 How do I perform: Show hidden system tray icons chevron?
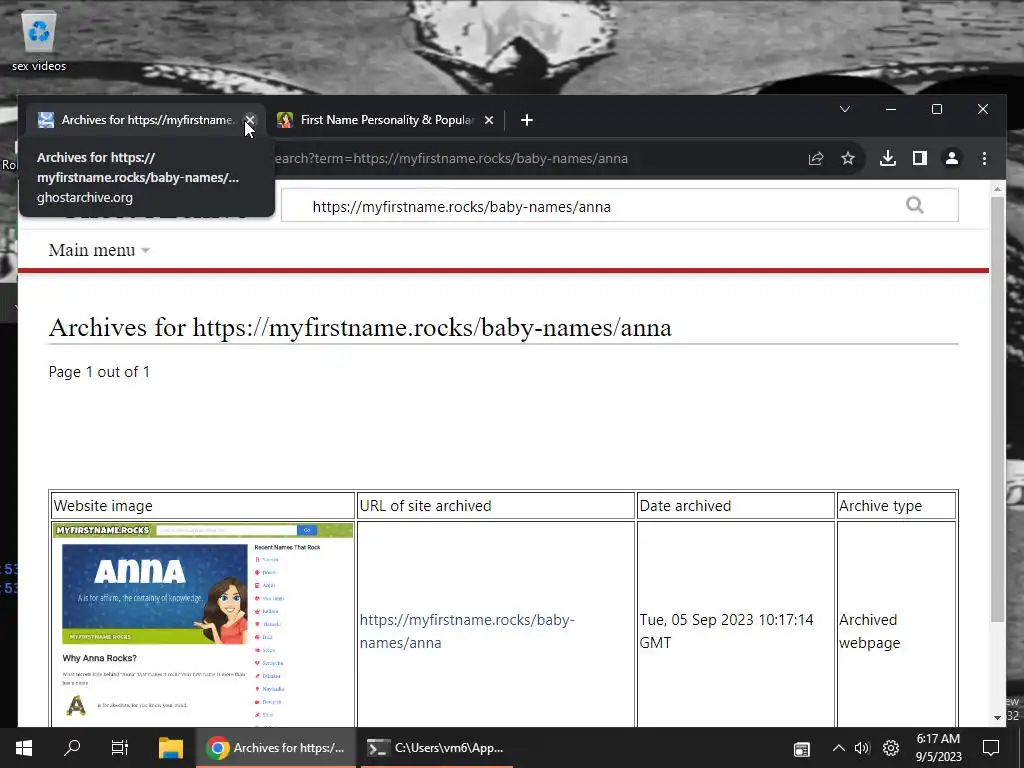(839, 748)
